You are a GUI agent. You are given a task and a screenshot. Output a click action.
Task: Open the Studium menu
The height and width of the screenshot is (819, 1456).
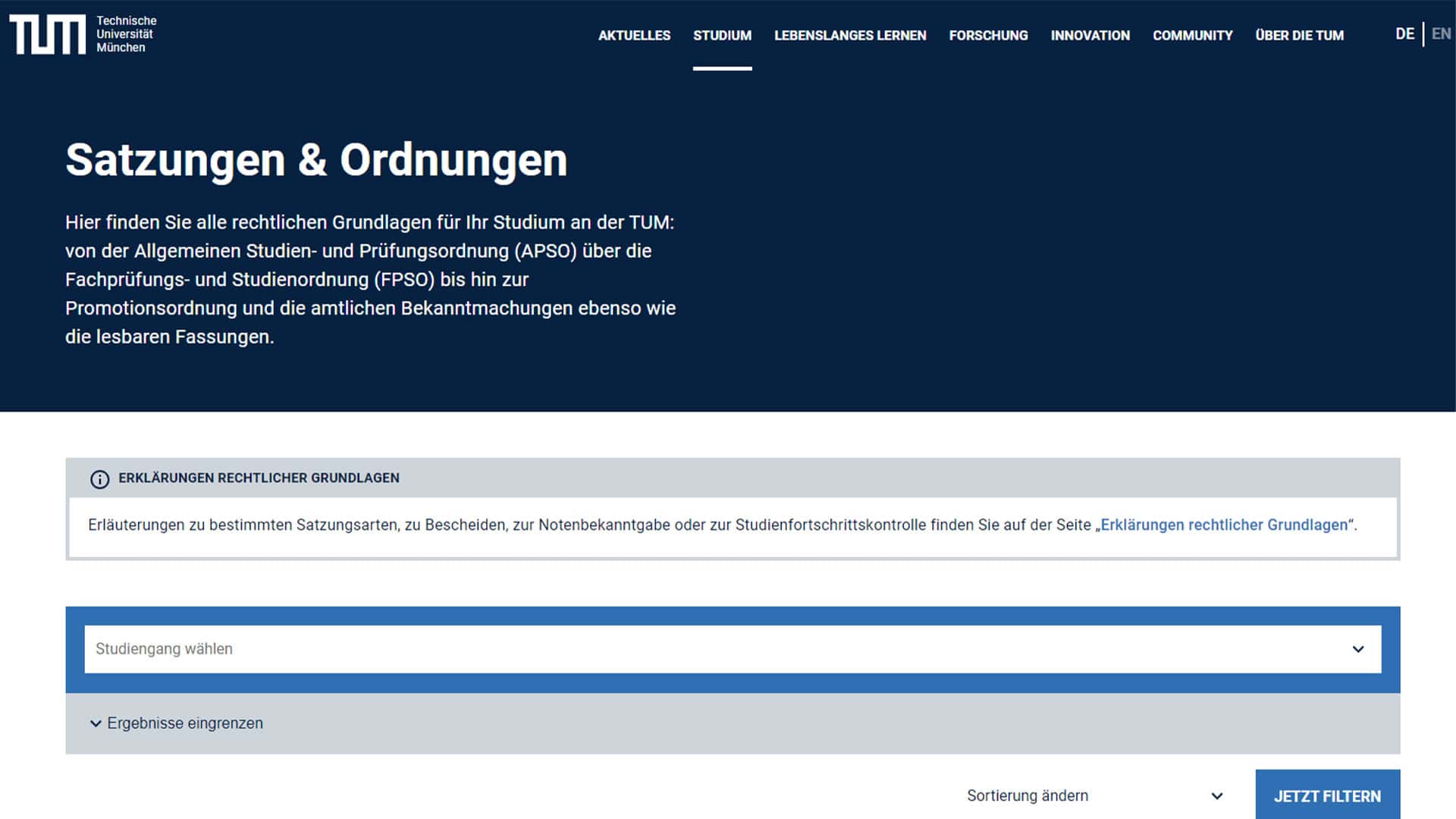722,36
